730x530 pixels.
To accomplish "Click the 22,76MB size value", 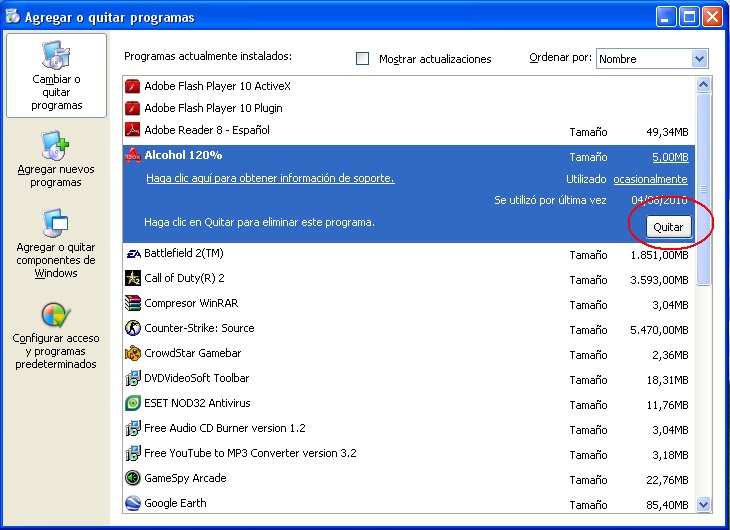I will click(667, 480).
